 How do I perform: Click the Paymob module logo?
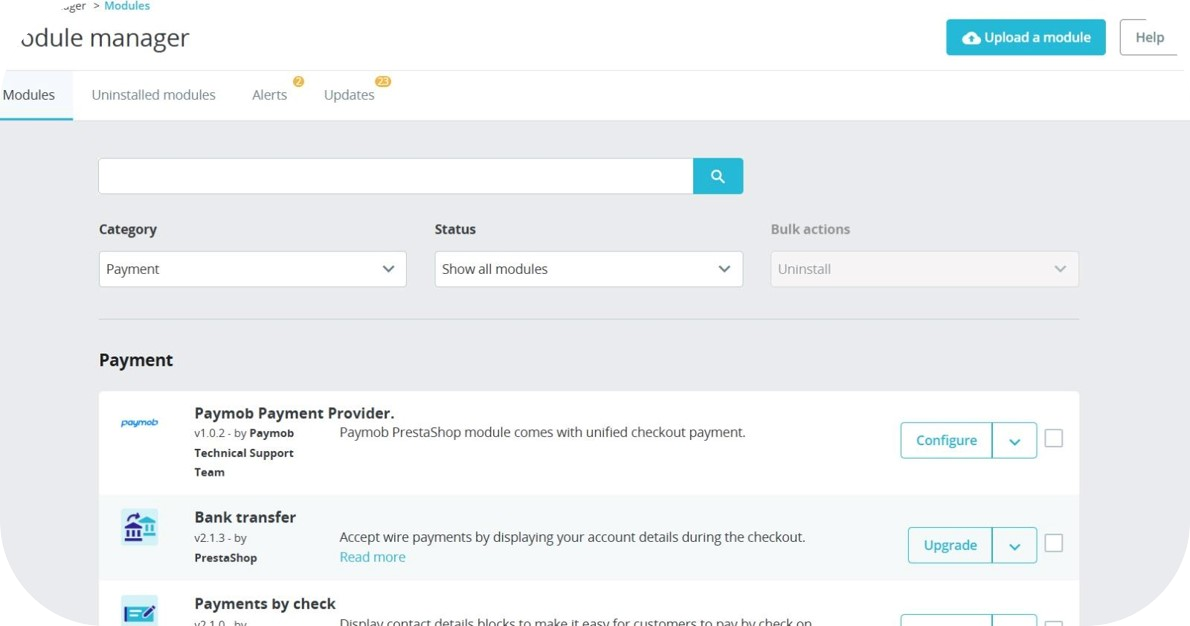tap(139, 423)
